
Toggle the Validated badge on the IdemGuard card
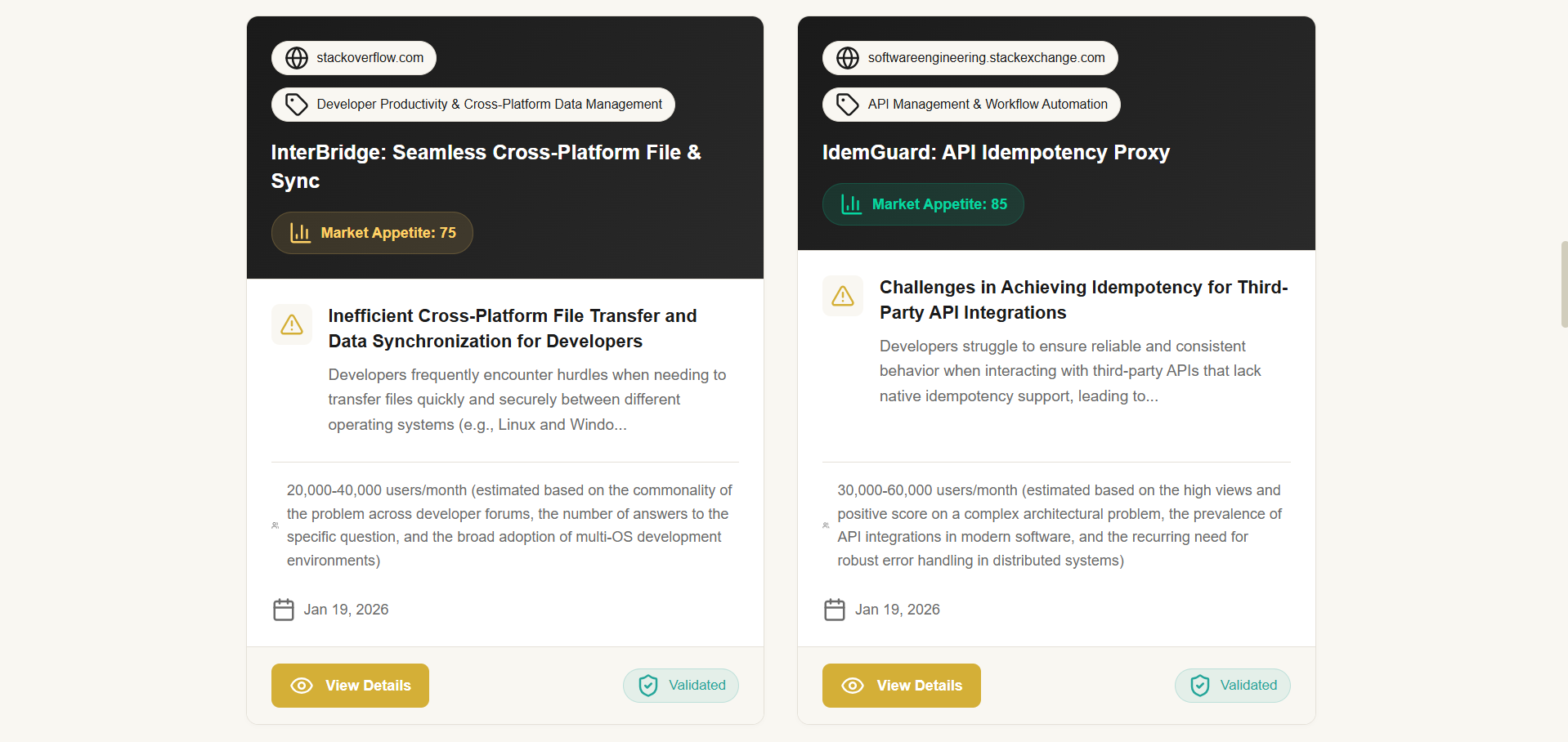click(x=1232, y=685)
